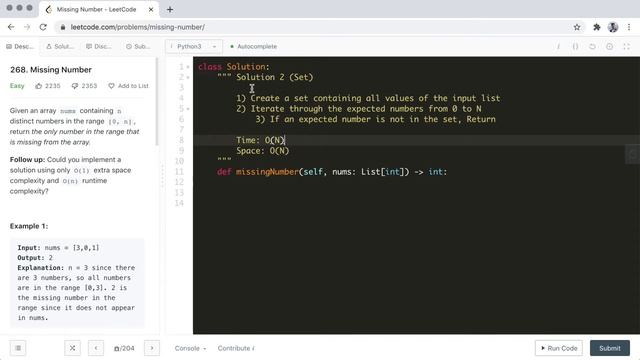Click the thumbs-down dislike icon
640x360 pixels.
coord(75,86)
